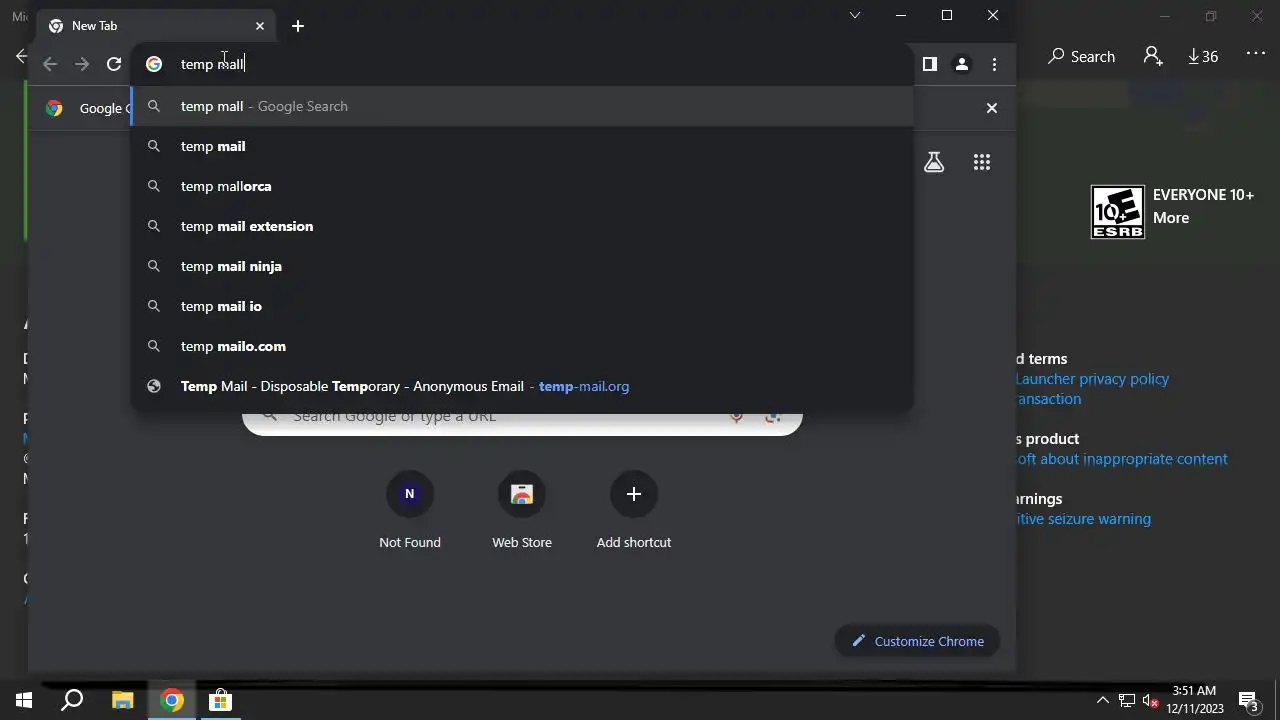Image resolution: width=1280 pixels, height=720 pixels.
Task: Open the taskbar clock showing 3:51 AM
Action: pyautogui.click(x=1195, y=700)
